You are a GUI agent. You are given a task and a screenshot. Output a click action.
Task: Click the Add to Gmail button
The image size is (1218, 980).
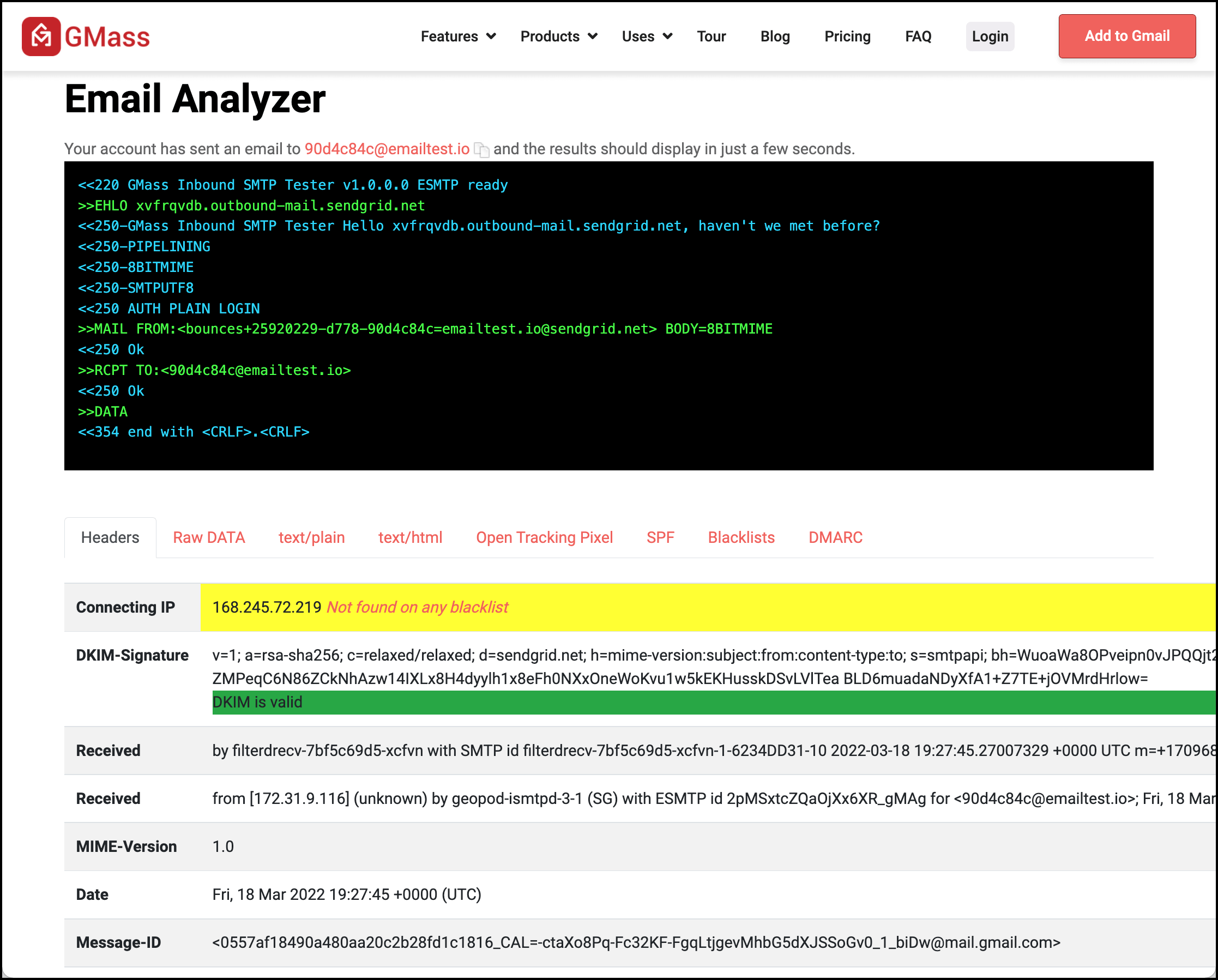1127,36
